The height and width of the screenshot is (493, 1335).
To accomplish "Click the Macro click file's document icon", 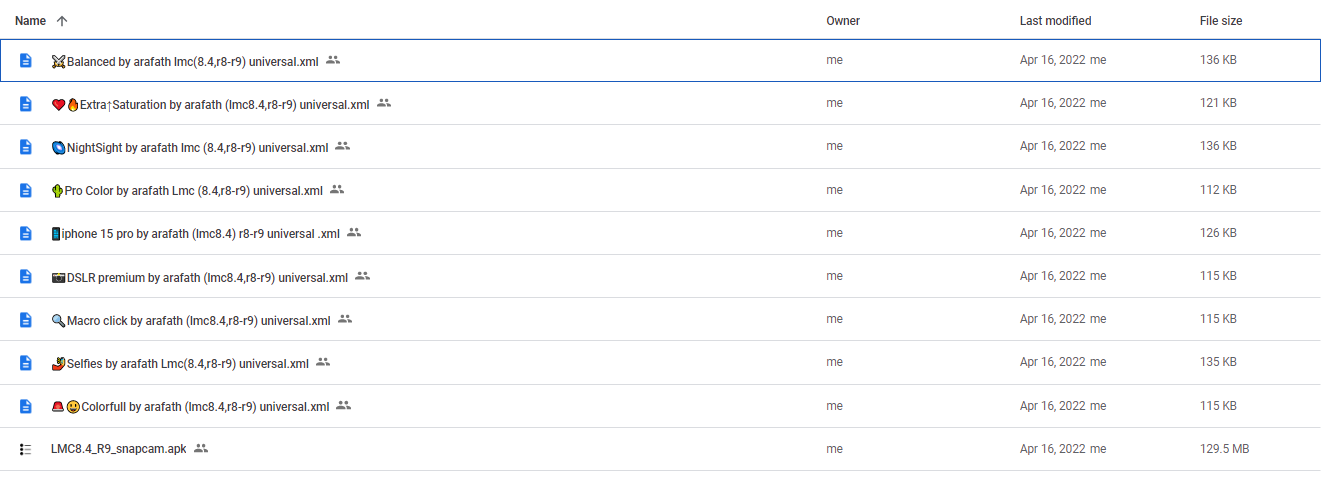I will (x=26, y=320).
